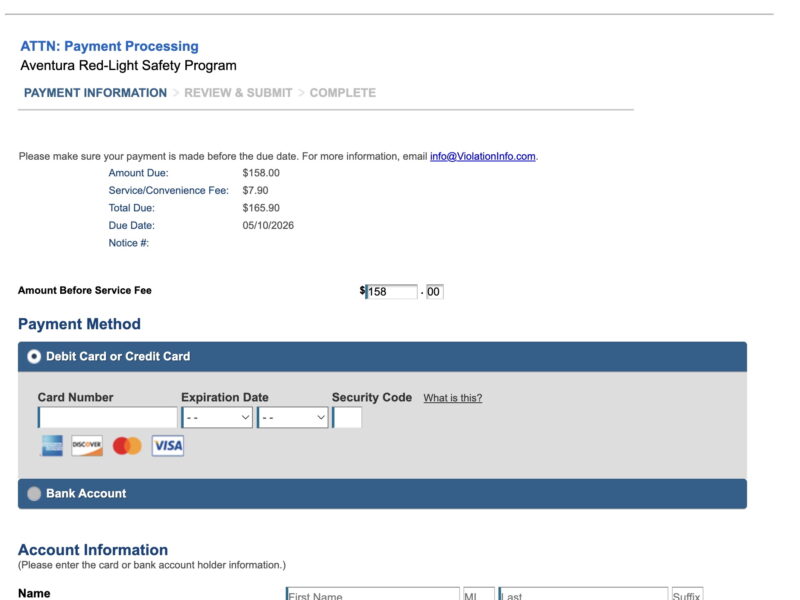This screenshot has width=800, height=600.
Task: Select Debit Card or Credit Card option
Action: coord(34,356)
